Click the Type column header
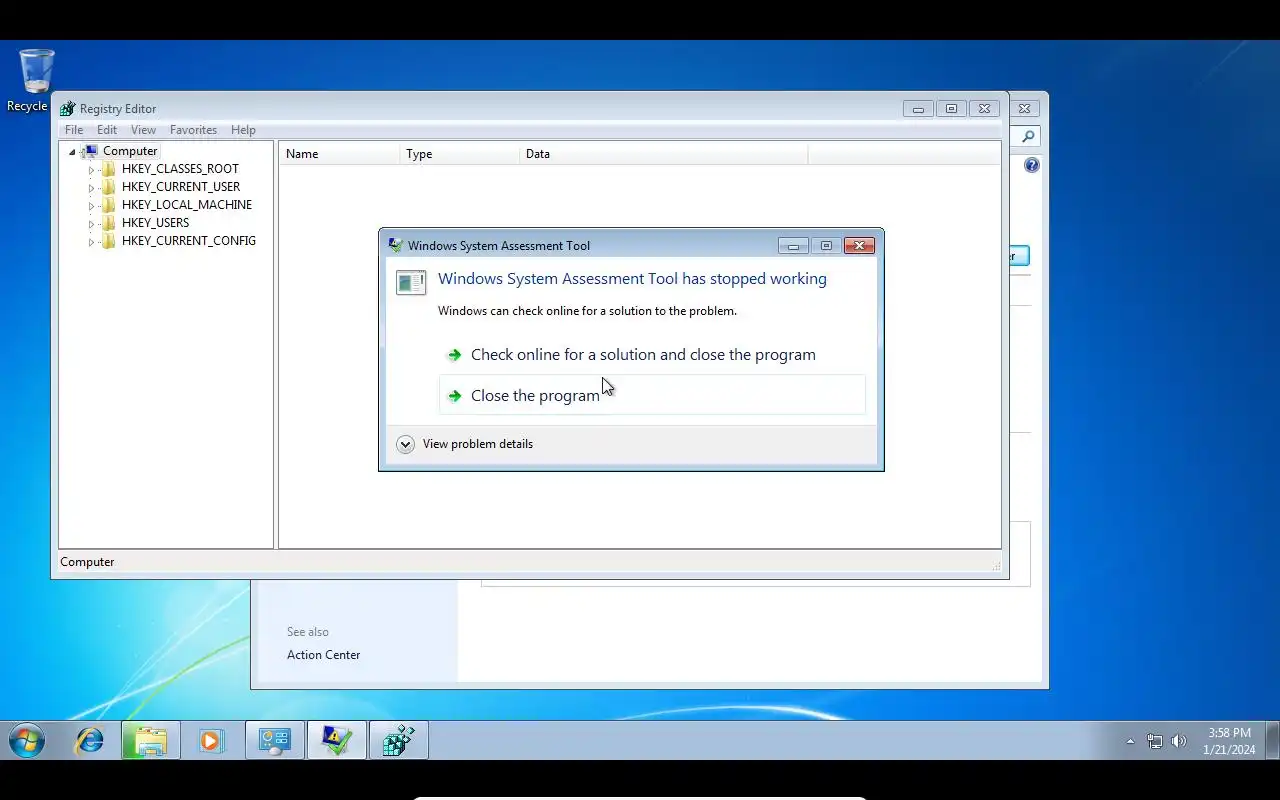The width and height of the screenshot is (1280, 800). 459,154
